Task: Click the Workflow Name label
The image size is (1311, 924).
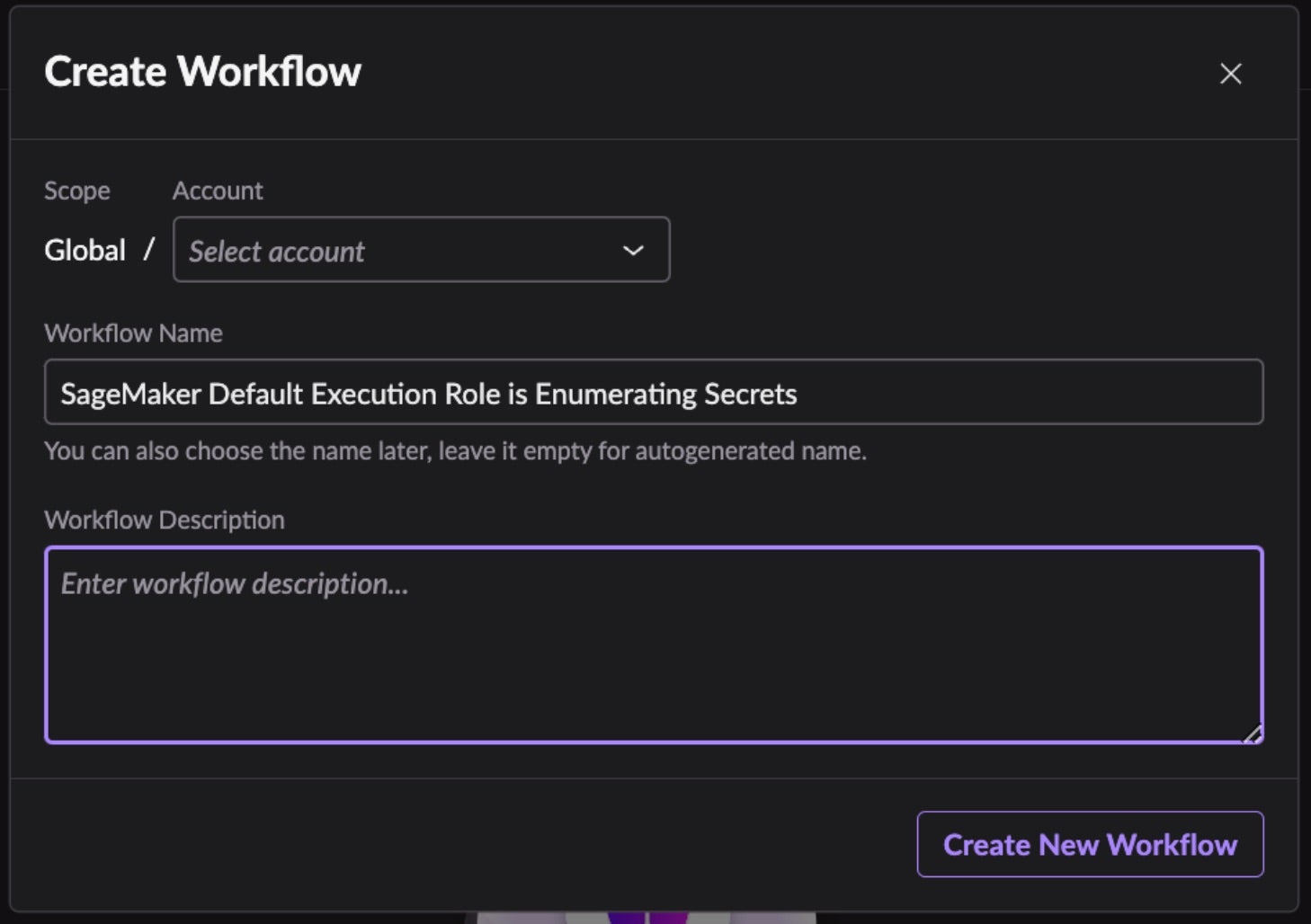Action: 133,333
